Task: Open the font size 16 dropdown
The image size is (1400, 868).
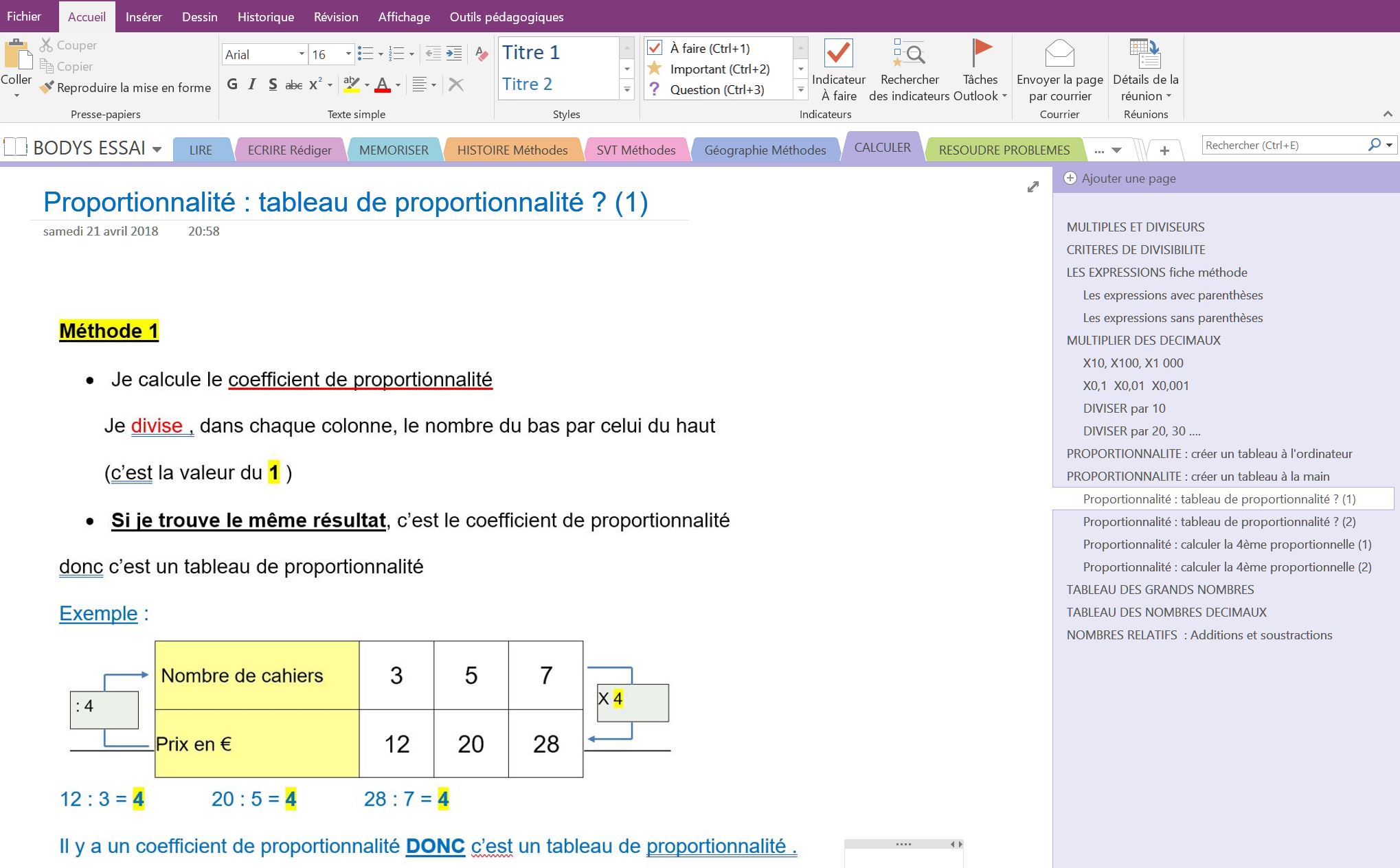Action: pos(348,54)
